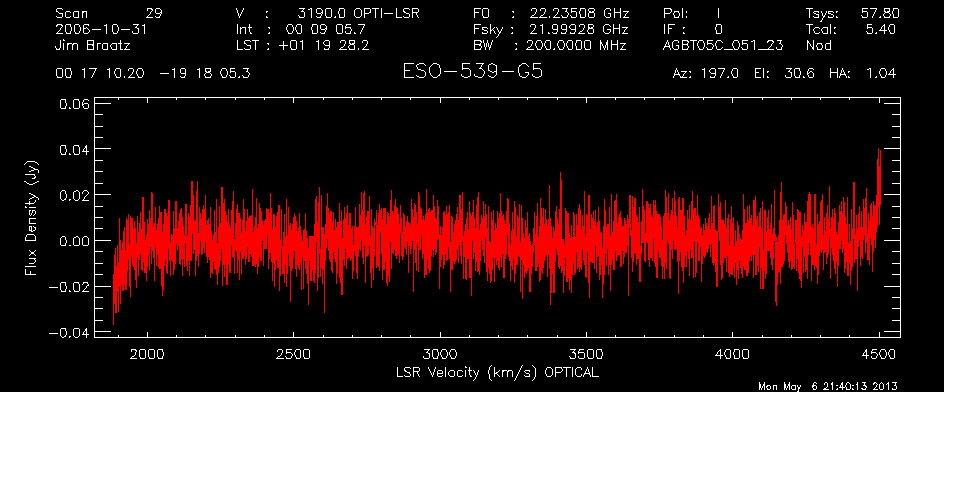Select the -0.04 y-axis tick label
This screenshot has height=490, width=962.
click(69, 333)
